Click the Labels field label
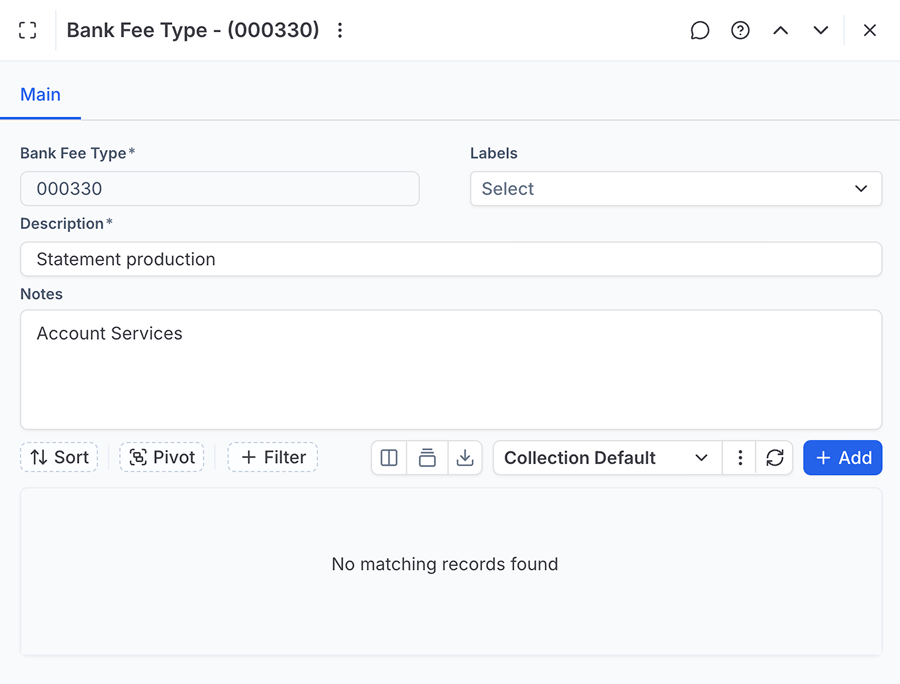 pos(494,153)
